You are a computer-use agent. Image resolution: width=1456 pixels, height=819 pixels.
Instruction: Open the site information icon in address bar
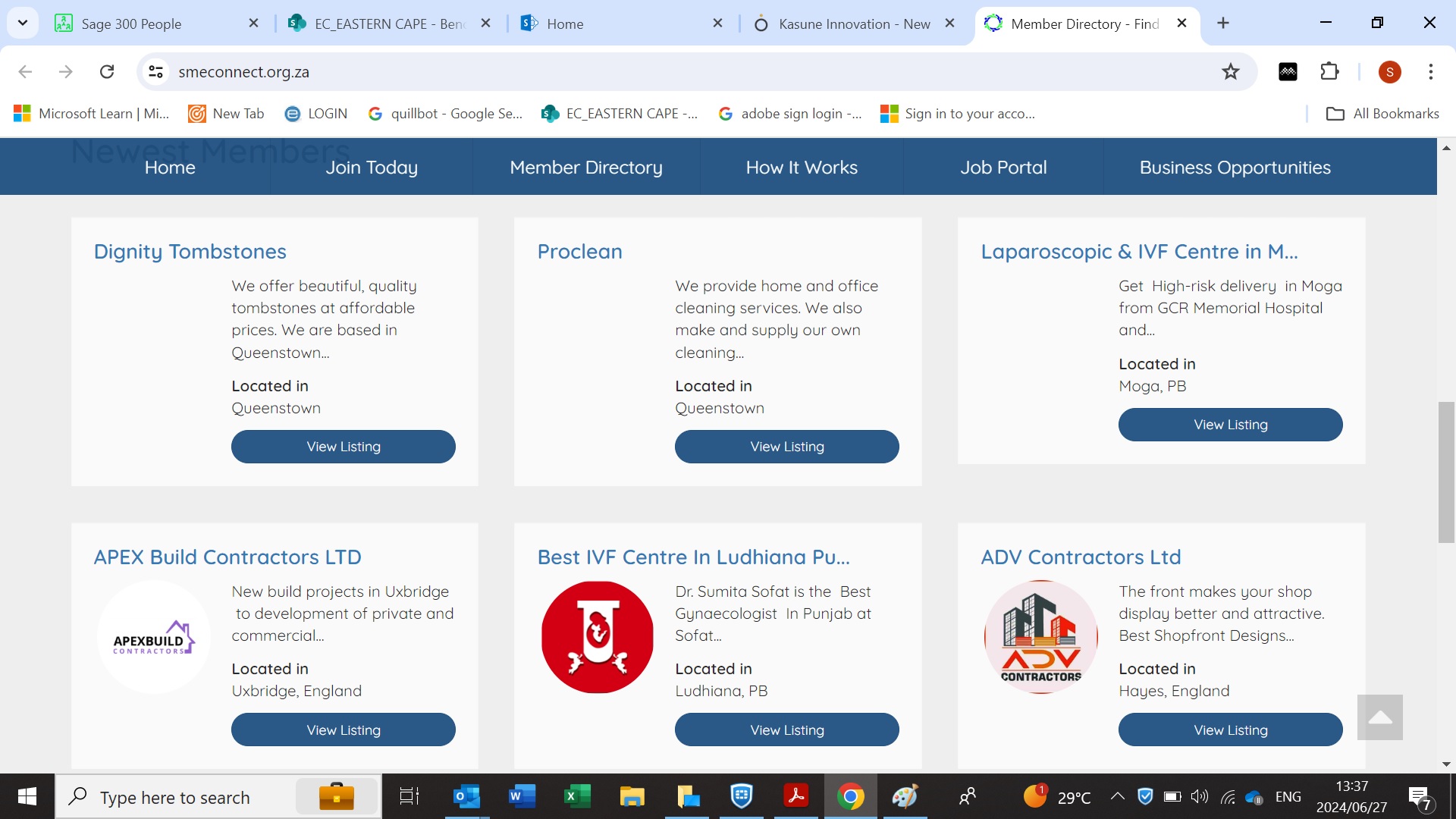pyautogui.click(x=155, y=72)
